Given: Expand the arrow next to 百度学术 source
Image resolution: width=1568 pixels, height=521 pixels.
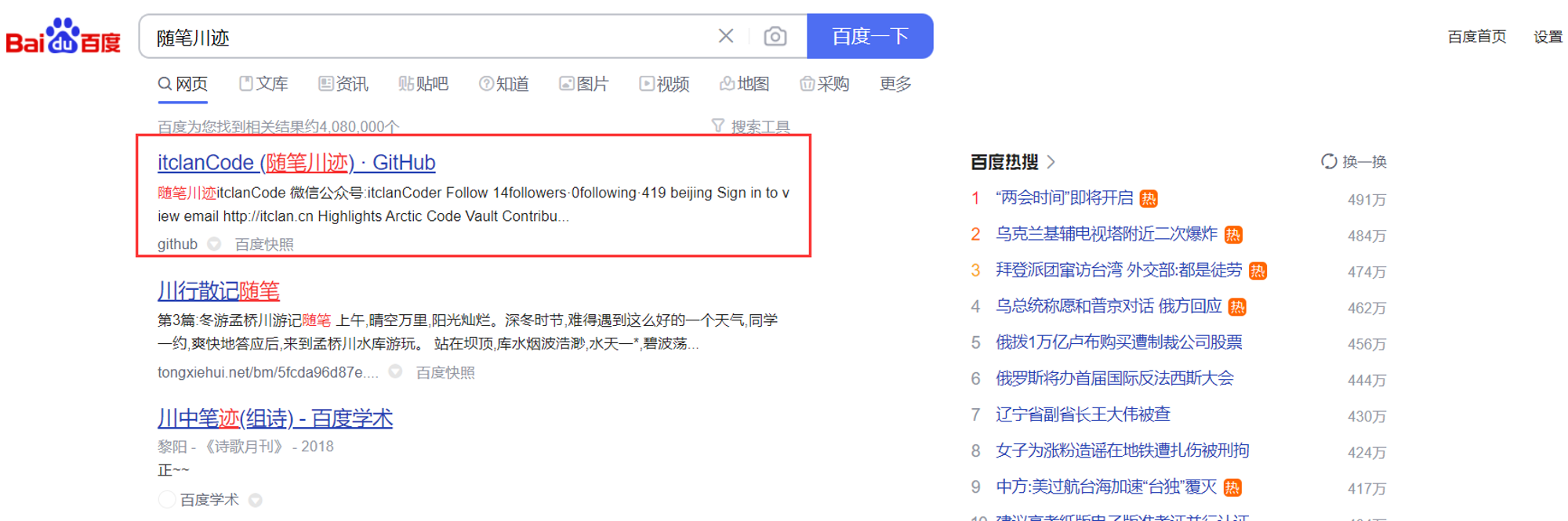Looking at the screenshot, I should pos(256,500).
